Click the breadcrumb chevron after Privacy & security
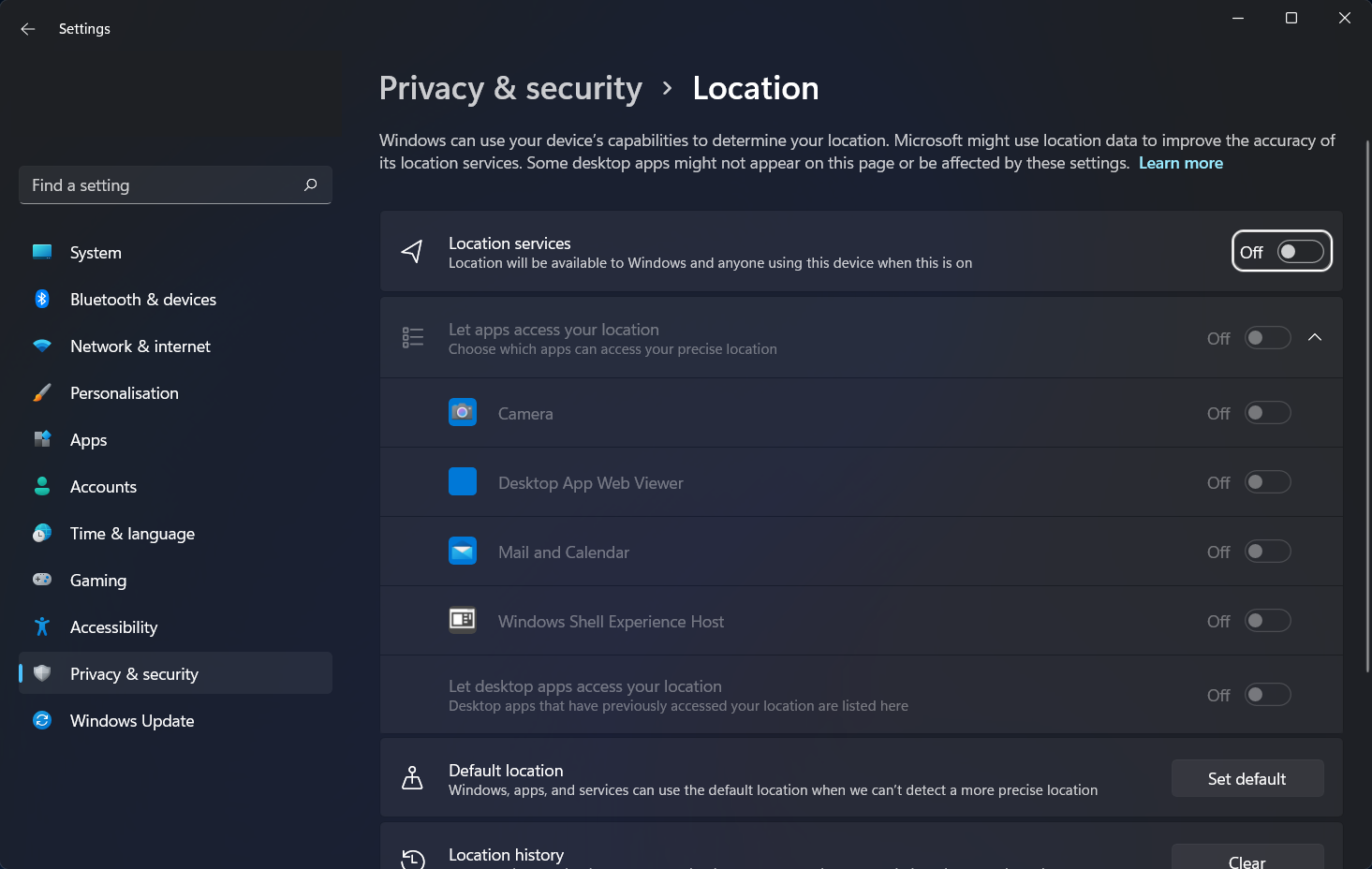 (x=667, y=88)
